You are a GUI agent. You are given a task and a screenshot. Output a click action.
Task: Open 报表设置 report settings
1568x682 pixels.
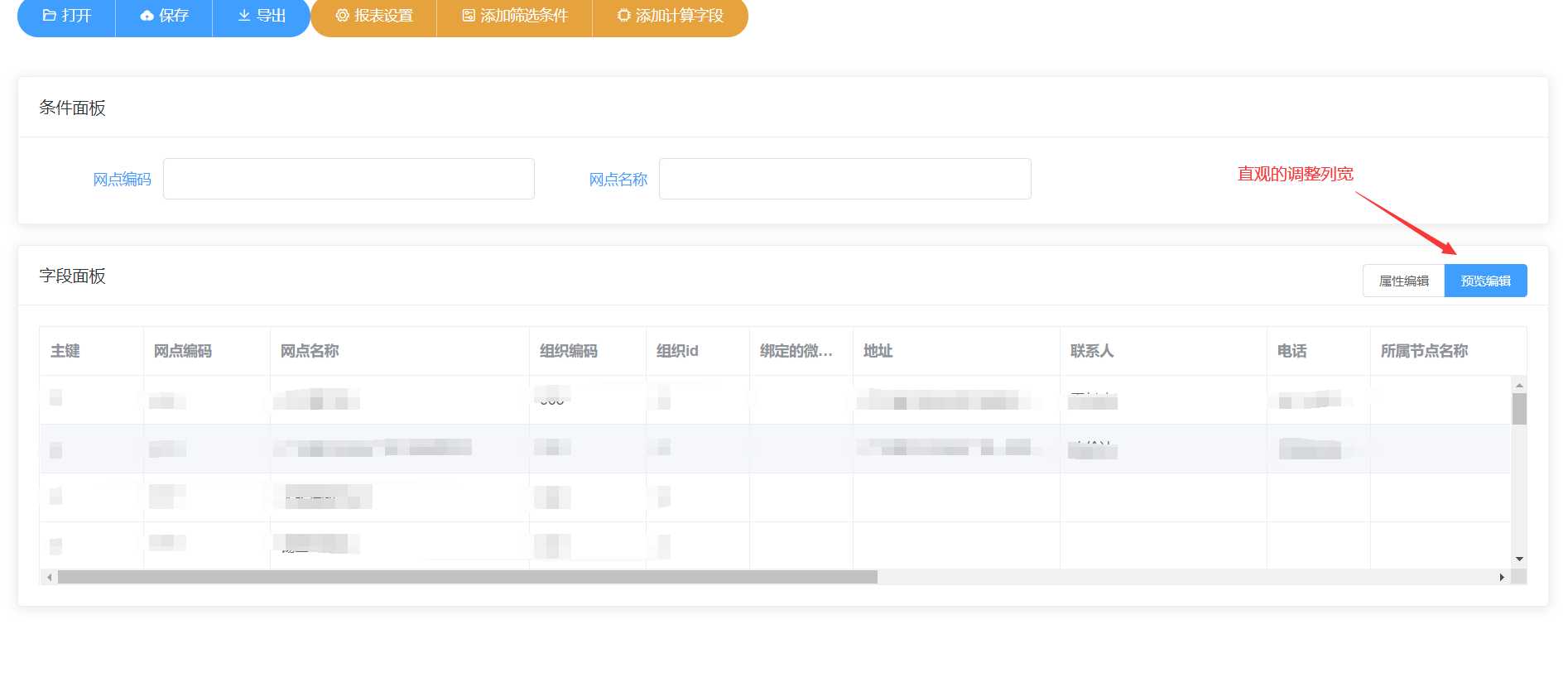374,16
